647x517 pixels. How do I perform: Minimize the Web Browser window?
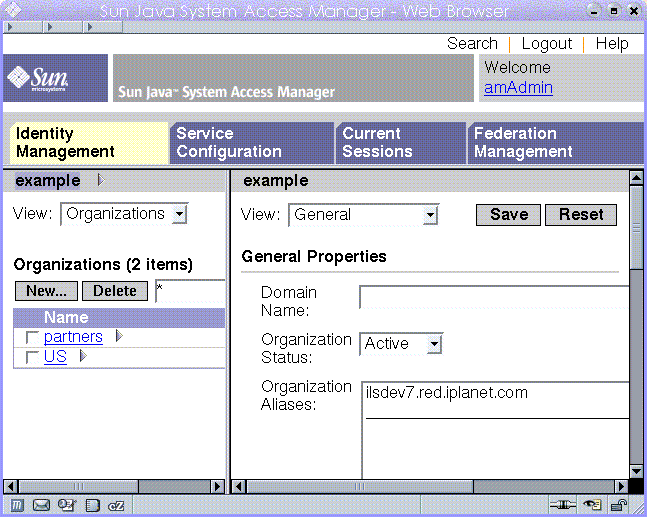tap(593, 11)
